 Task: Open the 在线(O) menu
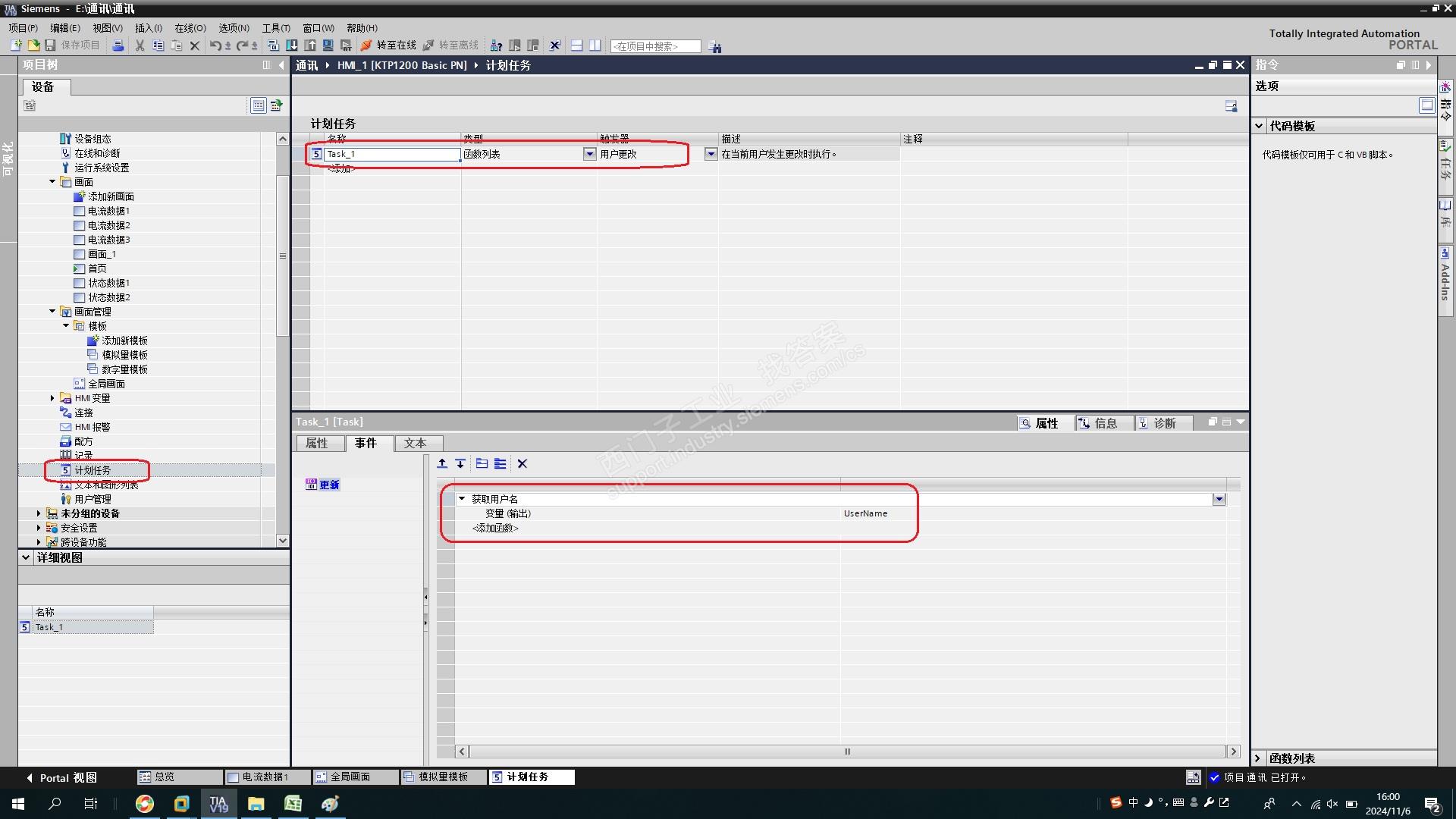190,28
